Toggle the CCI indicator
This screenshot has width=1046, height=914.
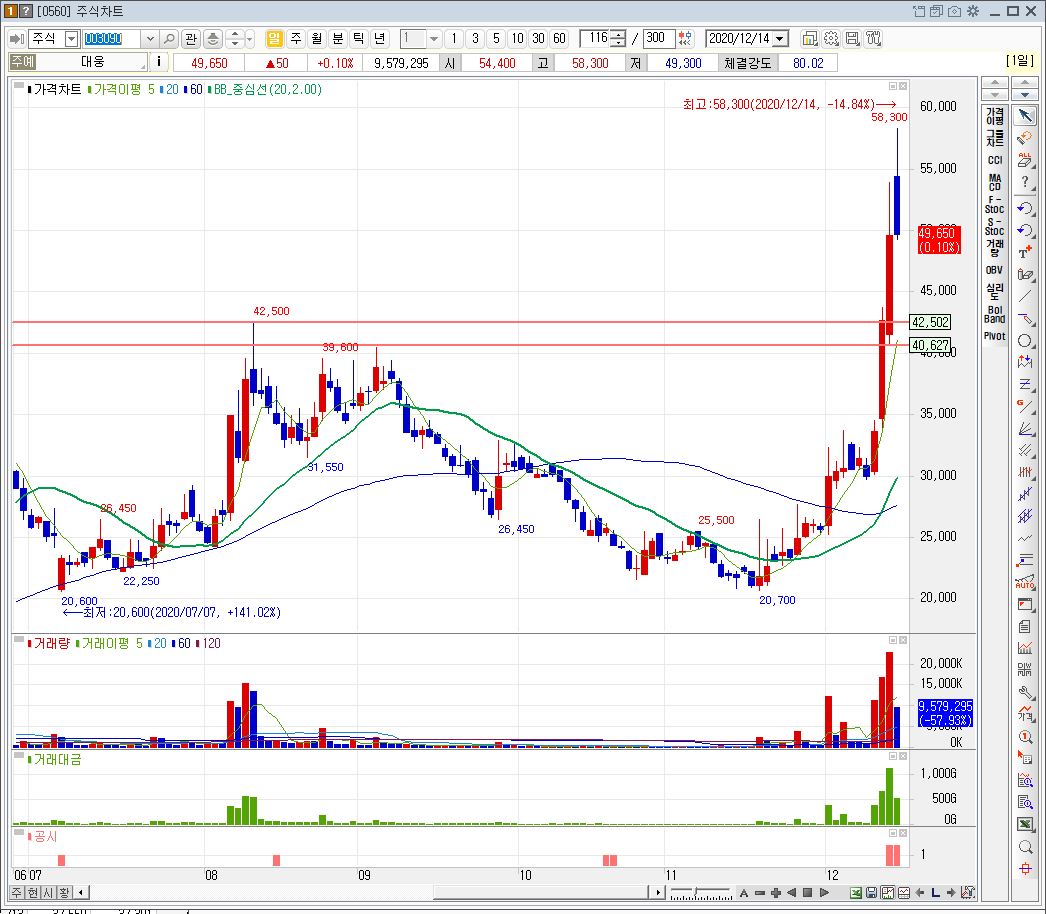995,160
